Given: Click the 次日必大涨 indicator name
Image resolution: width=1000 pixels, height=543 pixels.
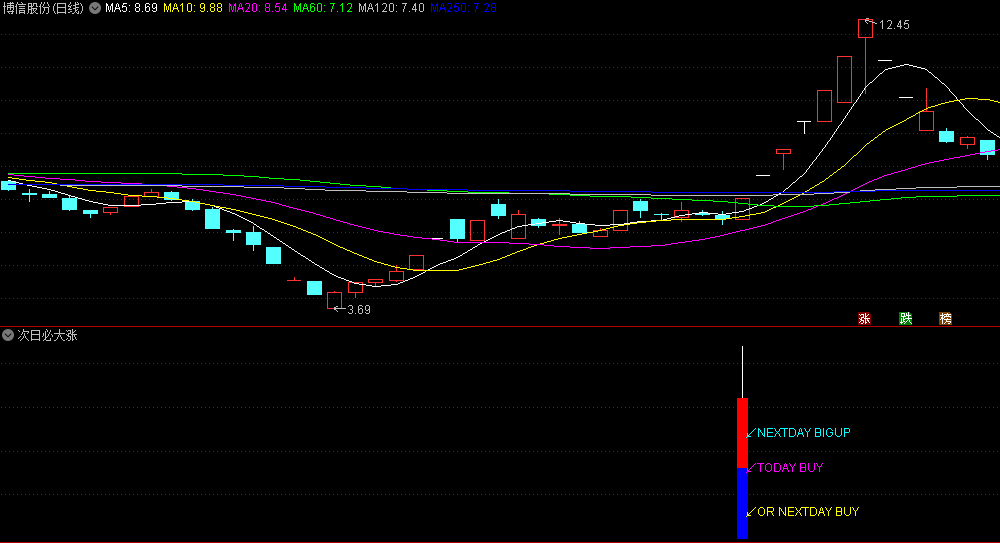Looking at the screenshot, I should coord(47,335).
